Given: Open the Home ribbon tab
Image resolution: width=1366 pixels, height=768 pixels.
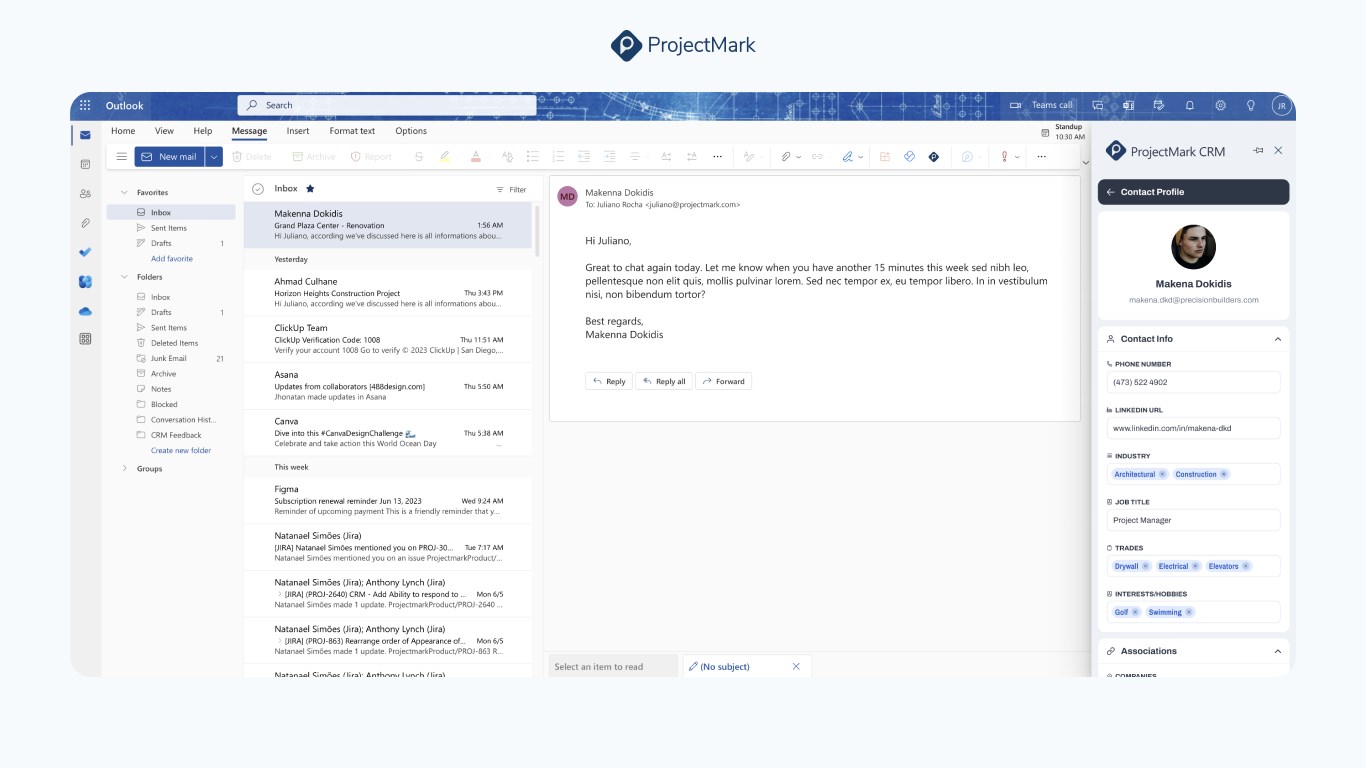Looking at the screenshot, I should click(x=123, y=131).
